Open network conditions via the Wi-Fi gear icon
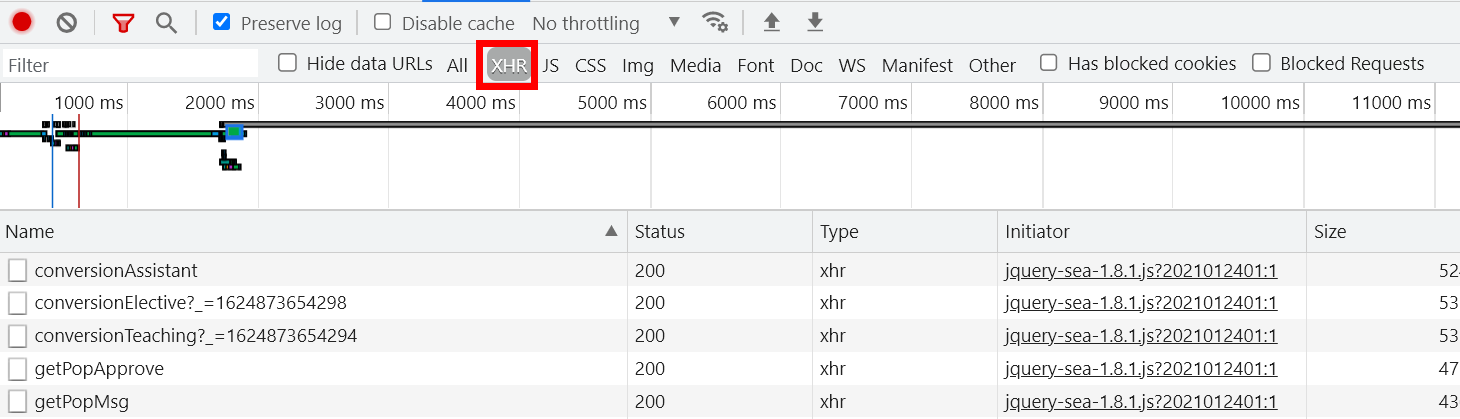The width and height of the screenshot is (1460, 419). click(714, 22)
